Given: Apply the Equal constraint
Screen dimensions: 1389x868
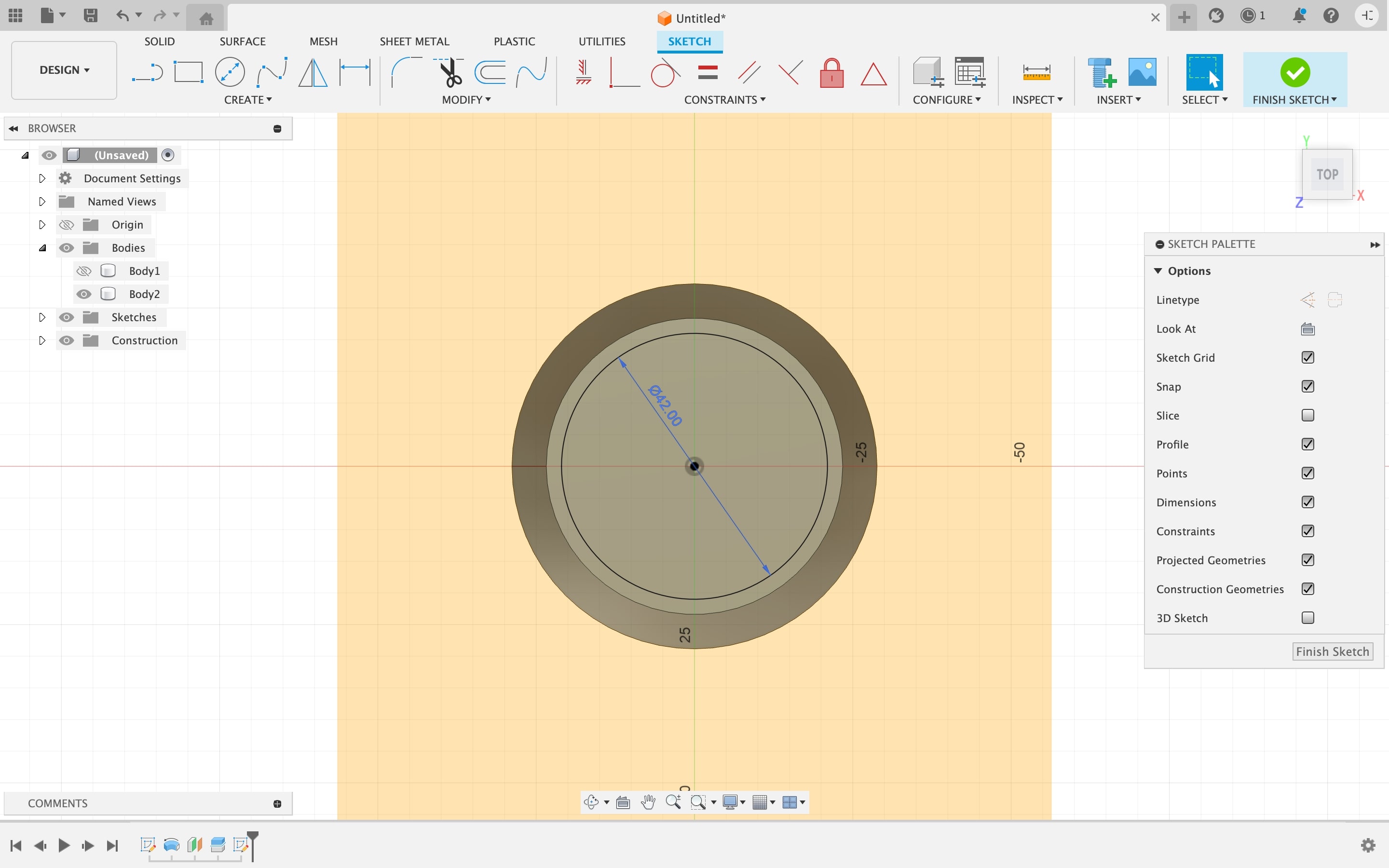Looking at the screenshot, I should 708,73.
